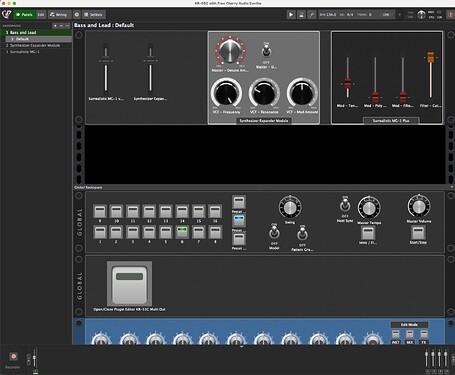Click the global trim knob icon
The height and width of the screenshot is (375, 455).
tap(421, 15)
